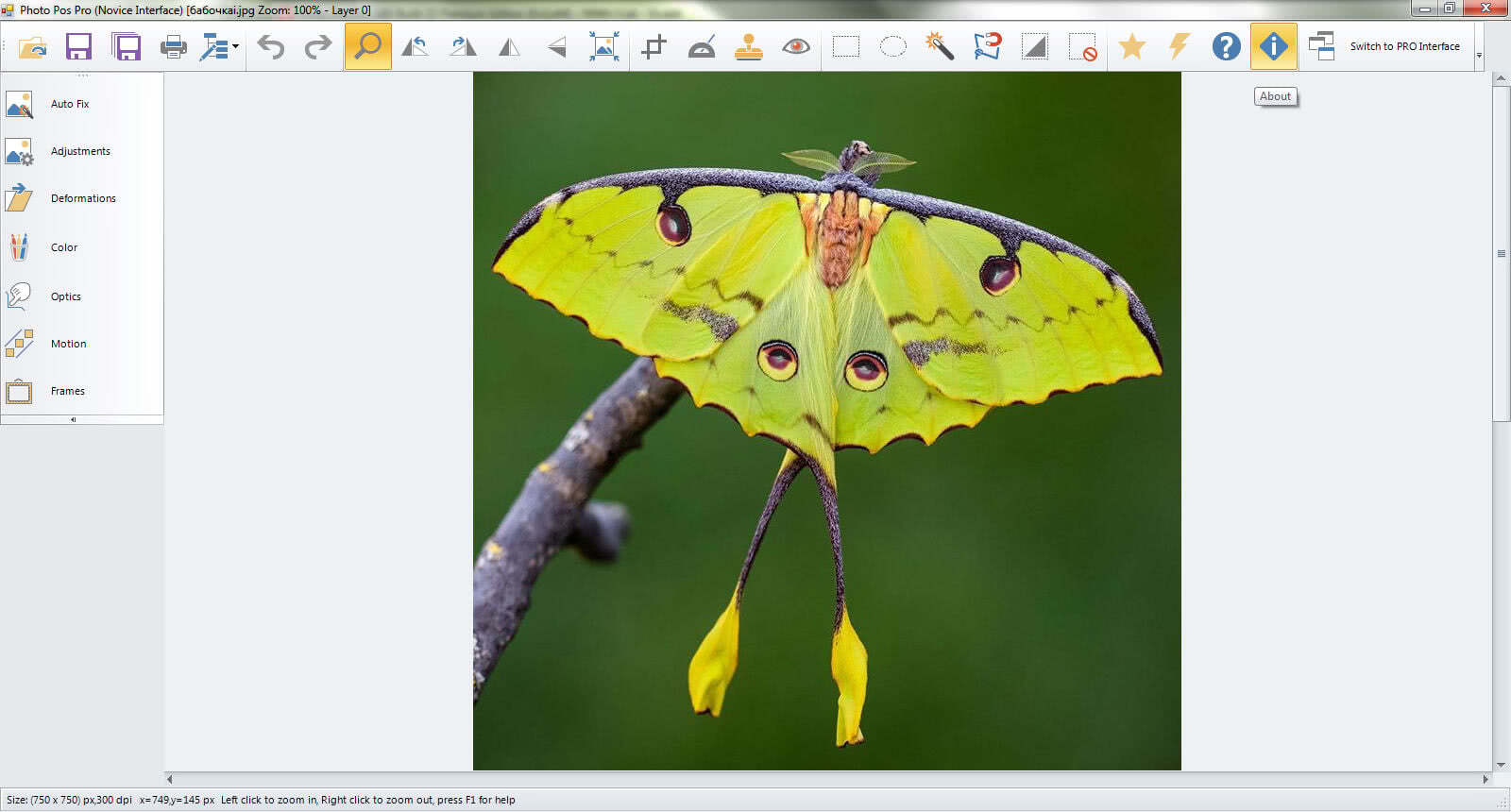This screenshot has height=812, width=1511.
Task: Print the image with printer icon
Action: (173, 46)
